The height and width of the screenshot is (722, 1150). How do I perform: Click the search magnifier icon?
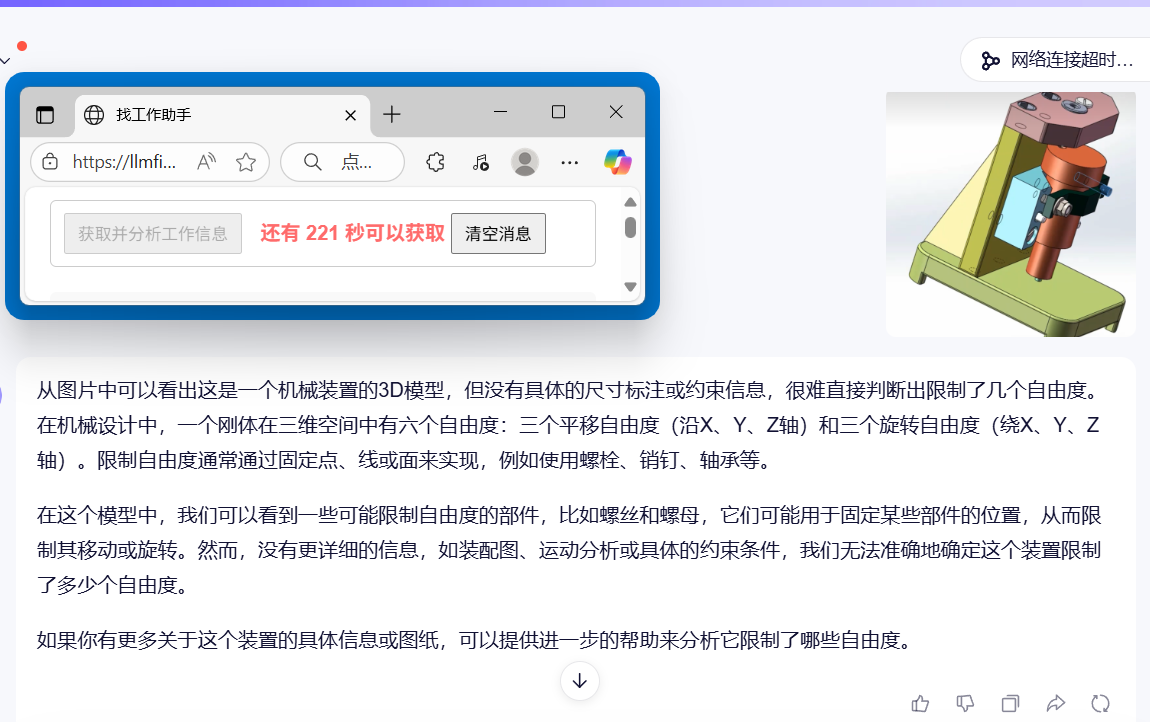point(312,162)
